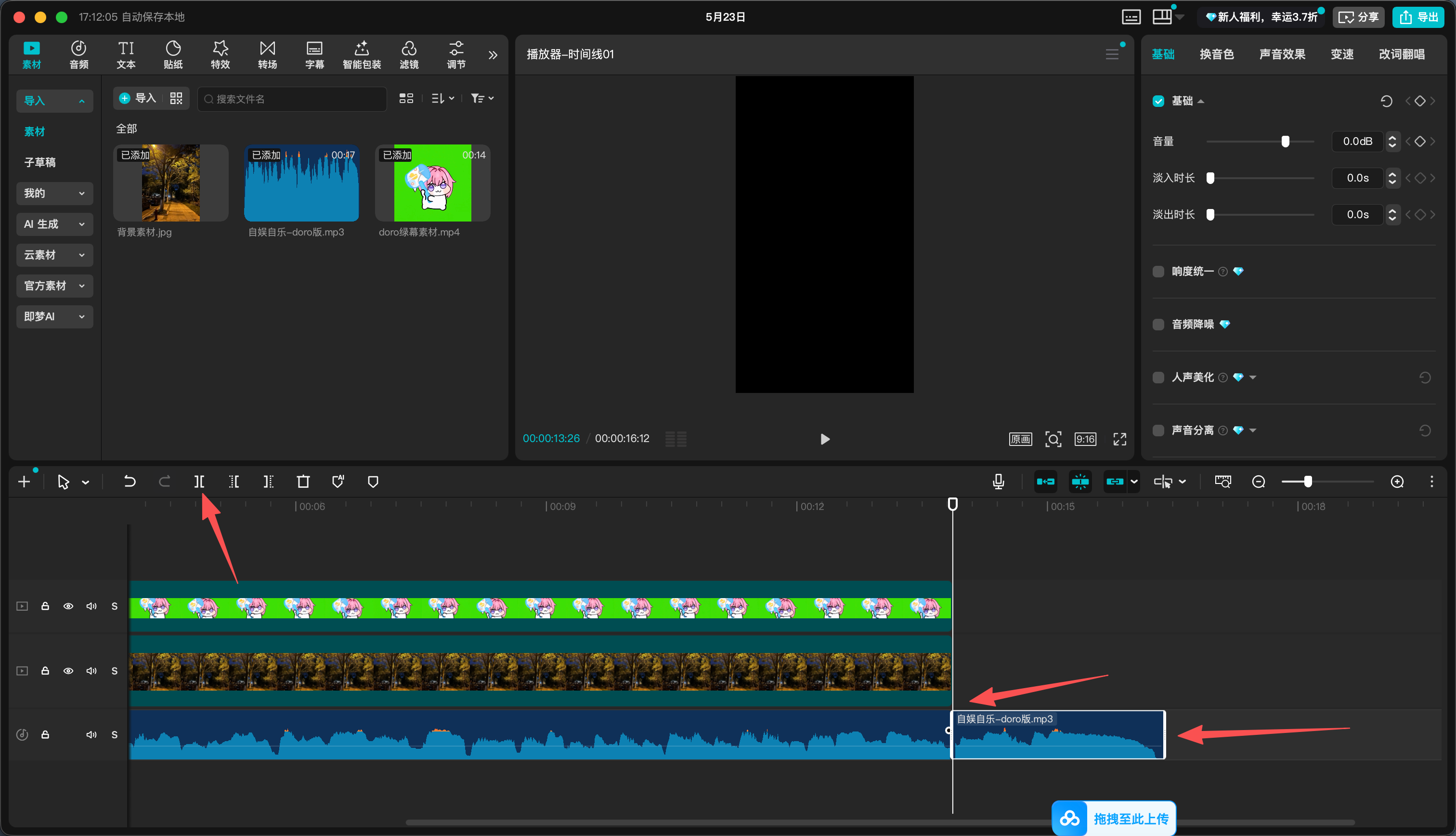Open the 贴纸 stickers panel
This screenshot has width=1456, height=836.
173,54
